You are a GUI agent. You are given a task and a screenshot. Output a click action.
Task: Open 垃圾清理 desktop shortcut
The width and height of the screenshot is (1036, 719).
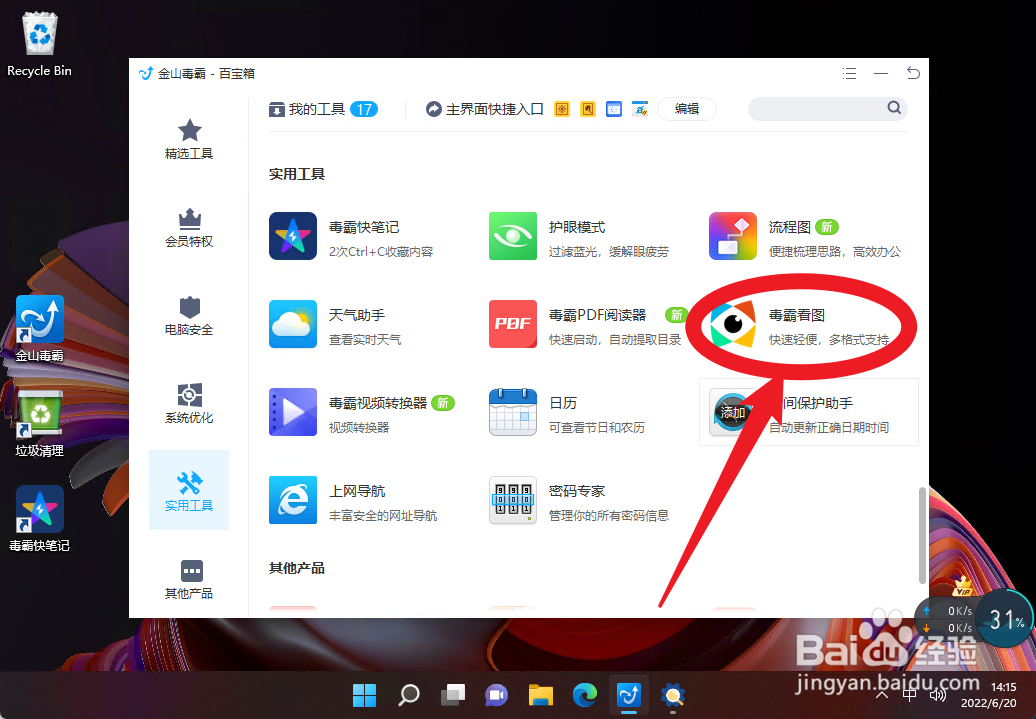[x=40, y=424]
